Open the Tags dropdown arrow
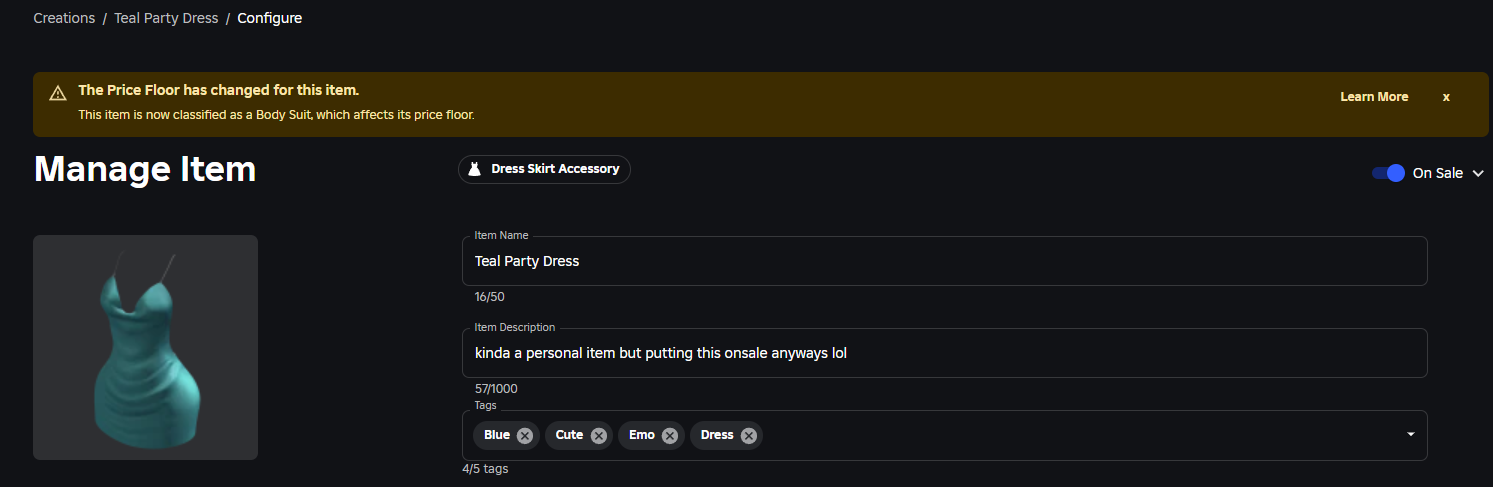The image size is (1493, 487). 1411,434
